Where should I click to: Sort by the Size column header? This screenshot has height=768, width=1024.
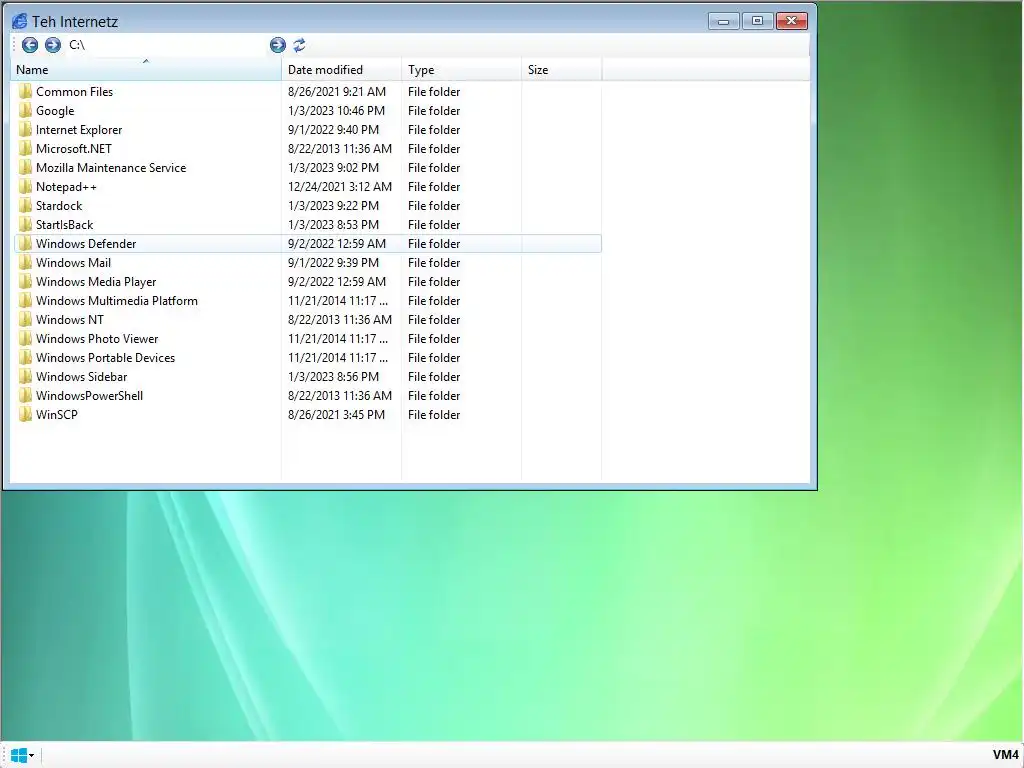point(562,70)
